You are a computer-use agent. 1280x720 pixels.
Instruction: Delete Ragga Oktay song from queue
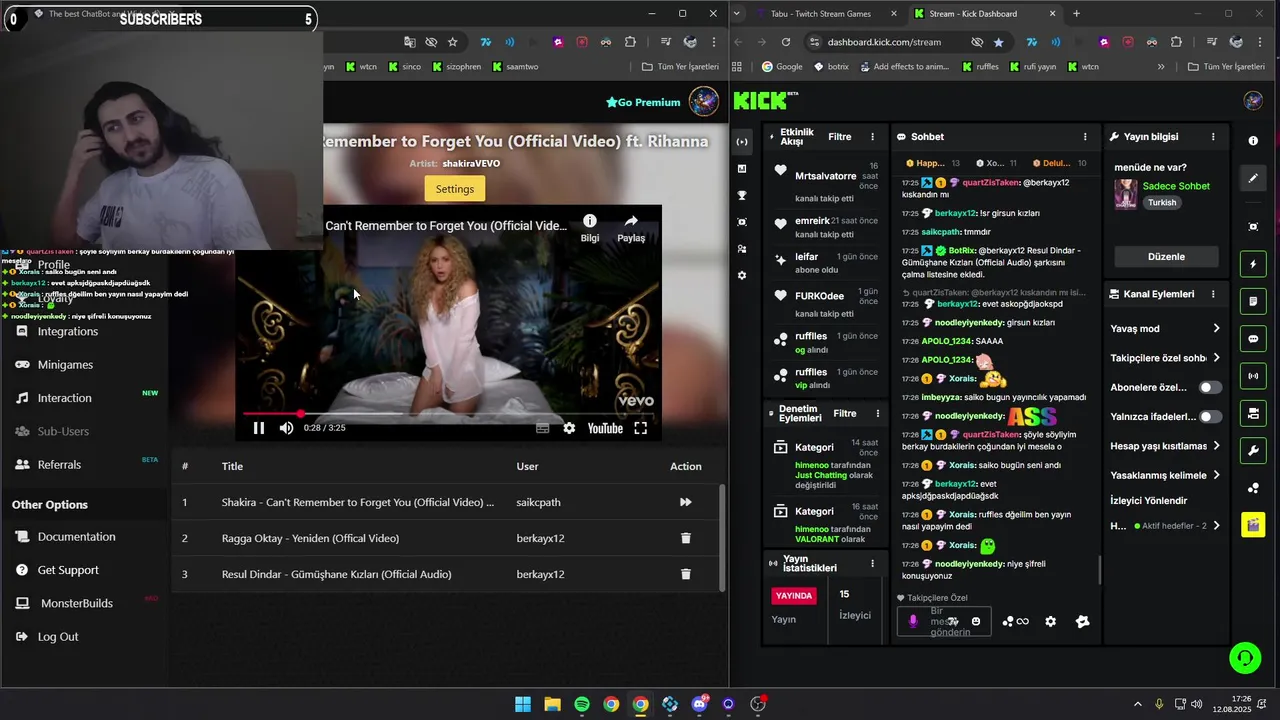click(685, 538)
